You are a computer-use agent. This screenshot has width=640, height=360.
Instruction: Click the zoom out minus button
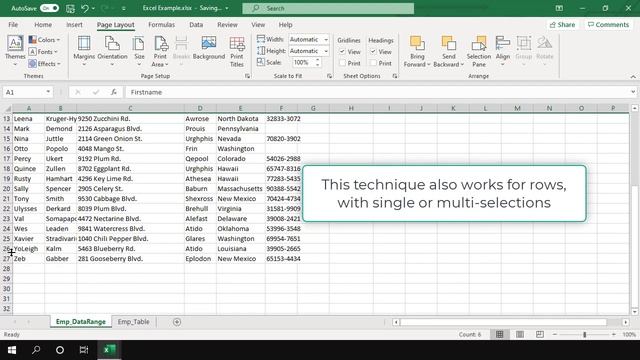tap(555, 334)
